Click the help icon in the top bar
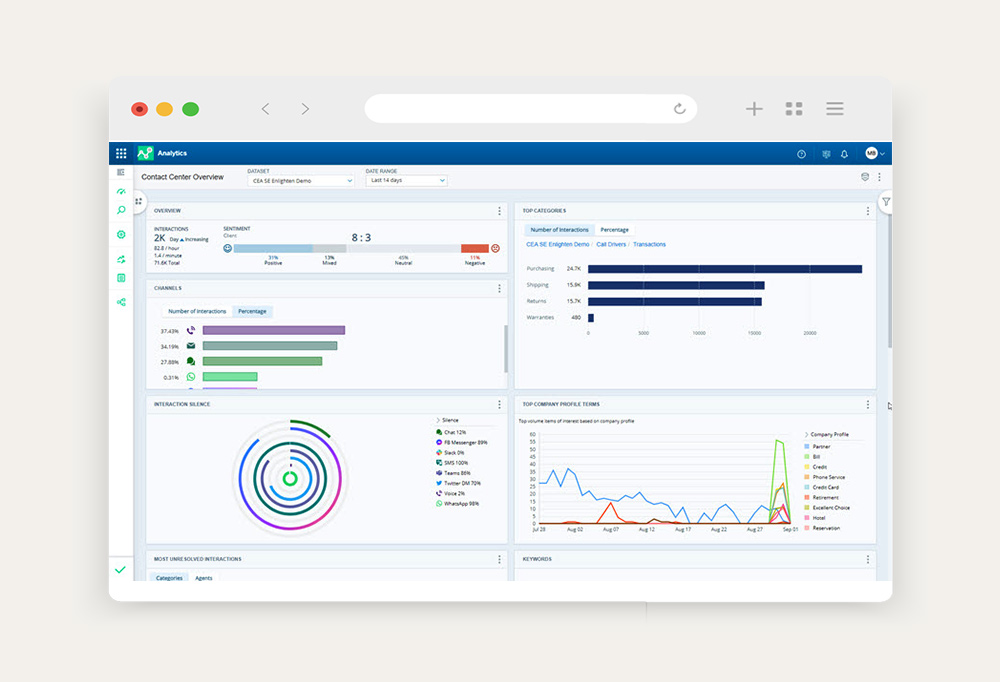Viewport: 1000px width, 682px height. [x=799, y=154]
